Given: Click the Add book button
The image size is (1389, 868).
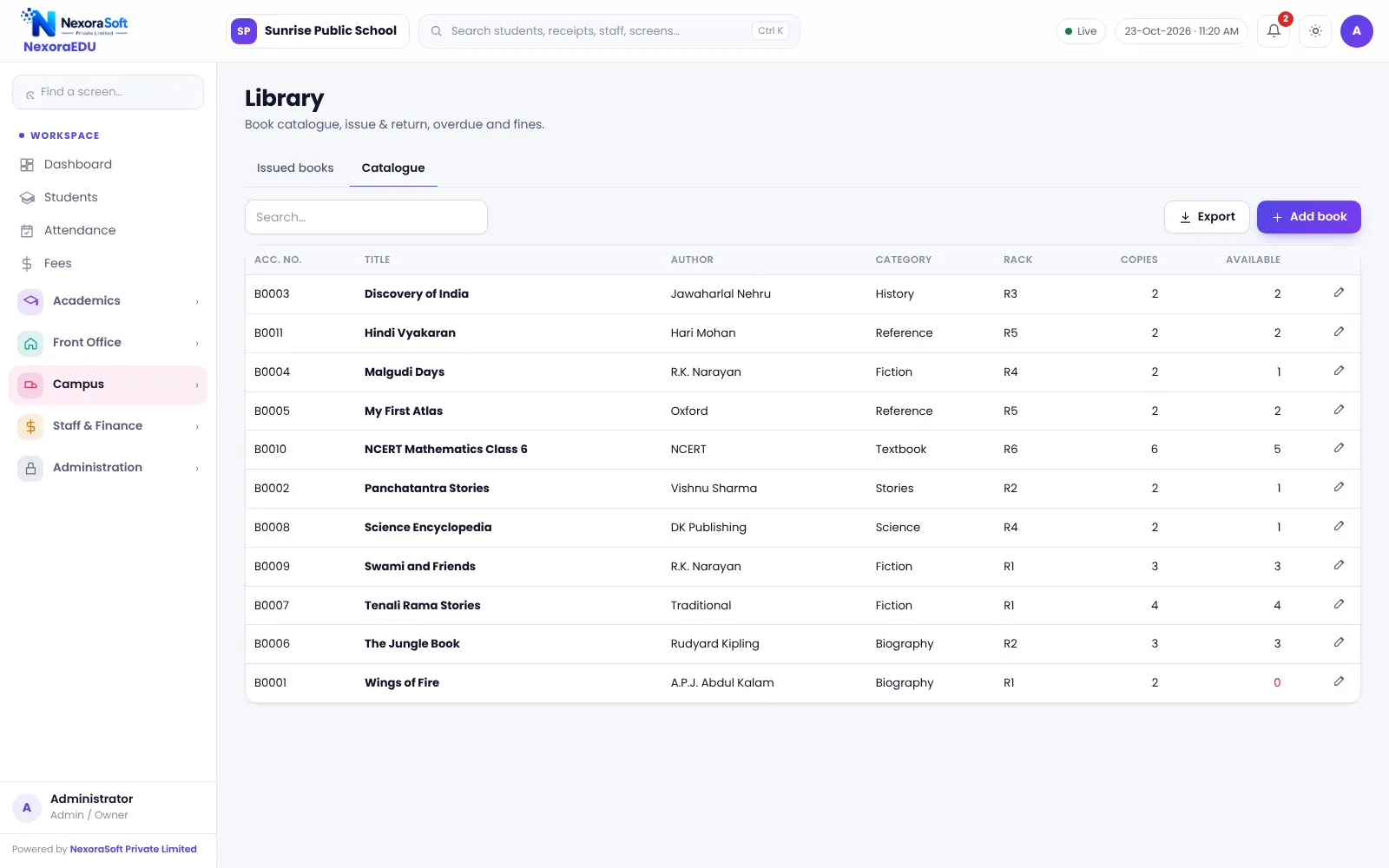Looking at the screenshot, I should pos(1309,217).
